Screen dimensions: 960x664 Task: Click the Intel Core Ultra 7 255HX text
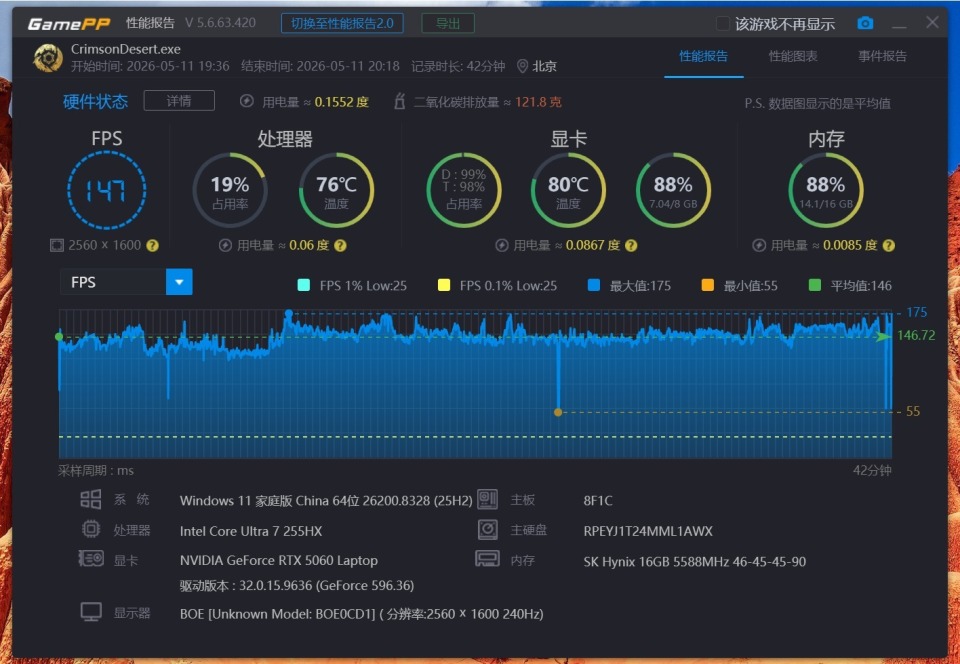pyautogui.click(x=251, y=531)
